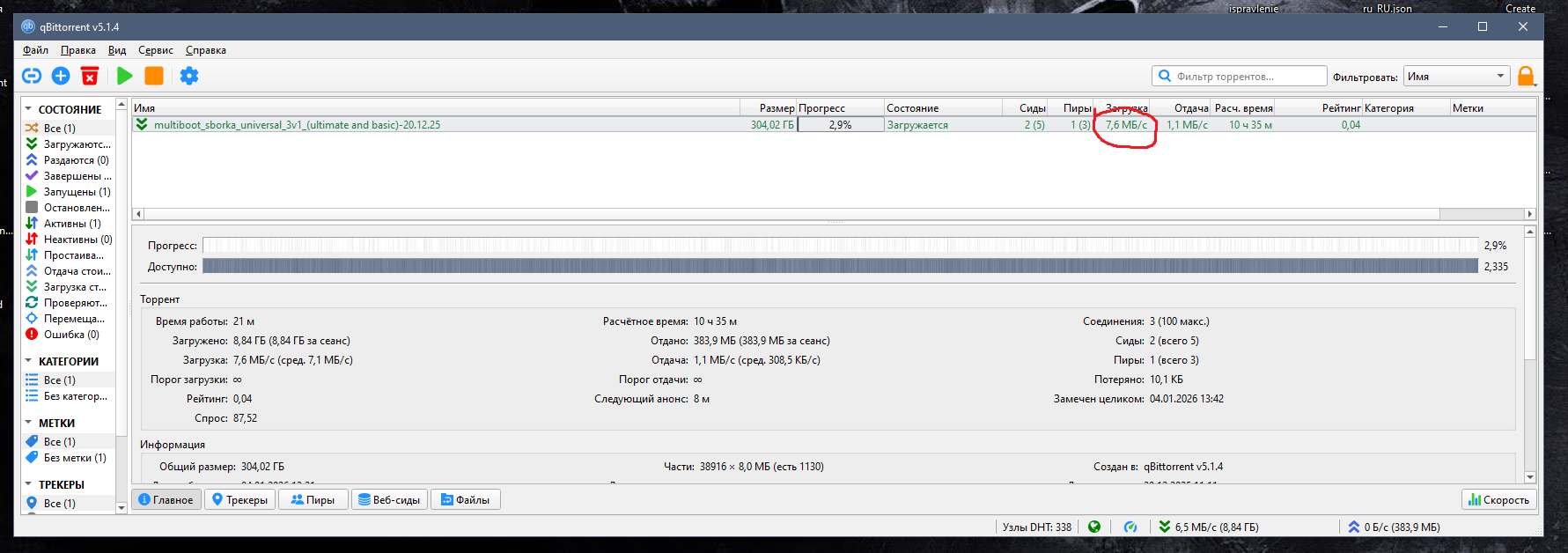The image size is (1568, 553).
Task: Click download speed 6,5 МБ/с in status bar
Action: pyautogui.click(x=1209, y=527)
